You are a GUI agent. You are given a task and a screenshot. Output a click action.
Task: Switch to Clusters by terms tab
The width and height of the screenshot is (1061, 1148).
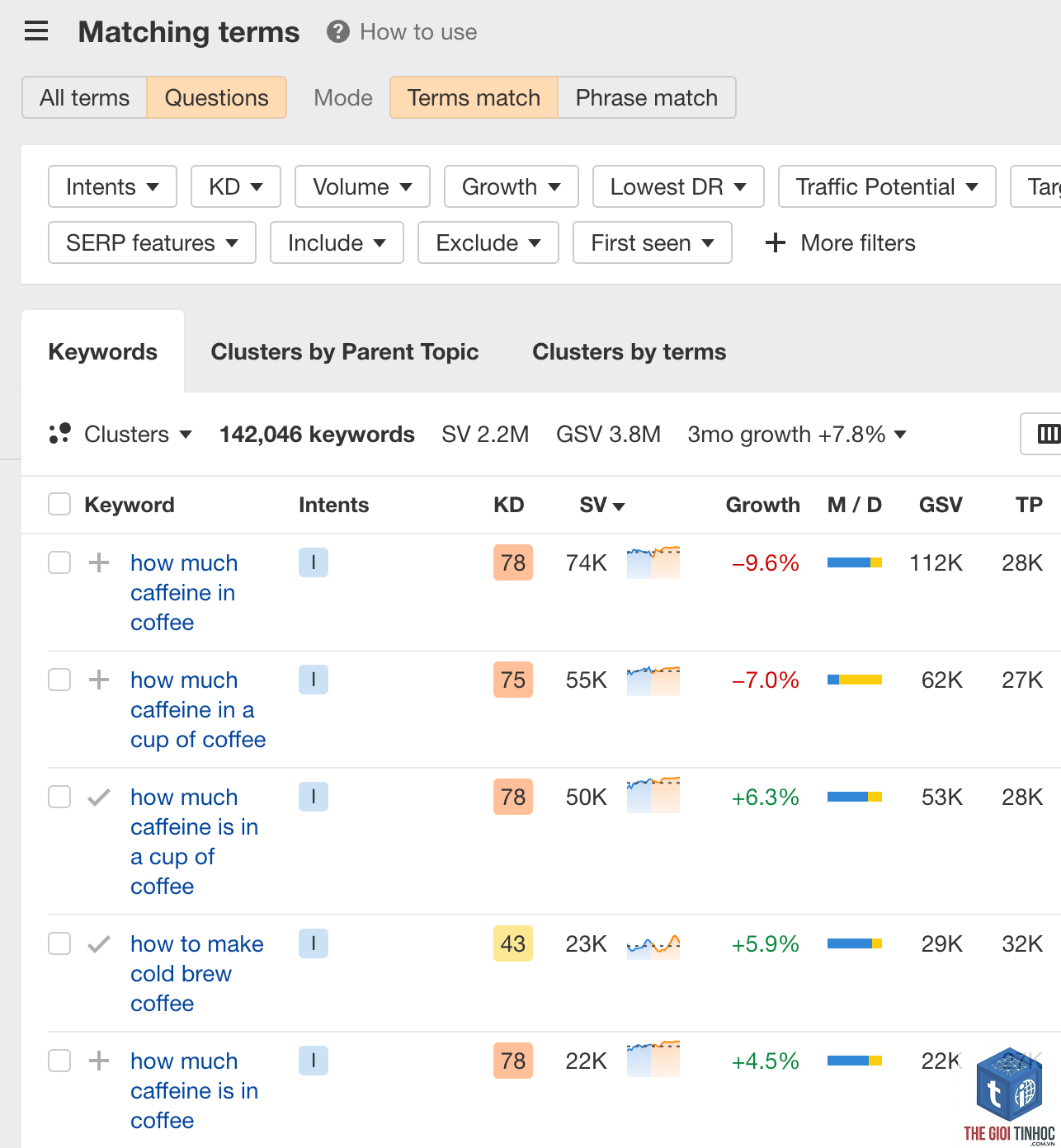[630, 351]
